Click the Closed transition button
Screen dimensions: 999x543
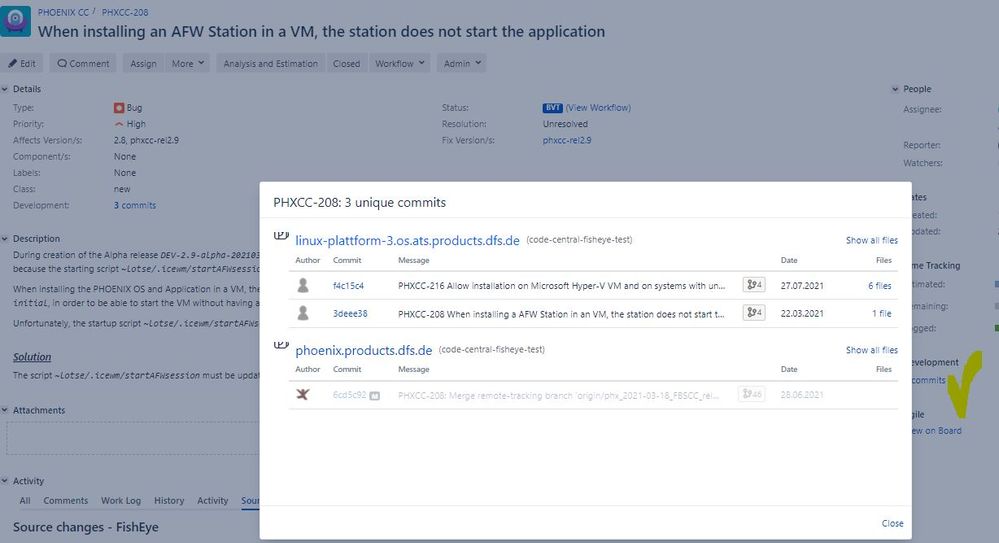click(347, 63)
